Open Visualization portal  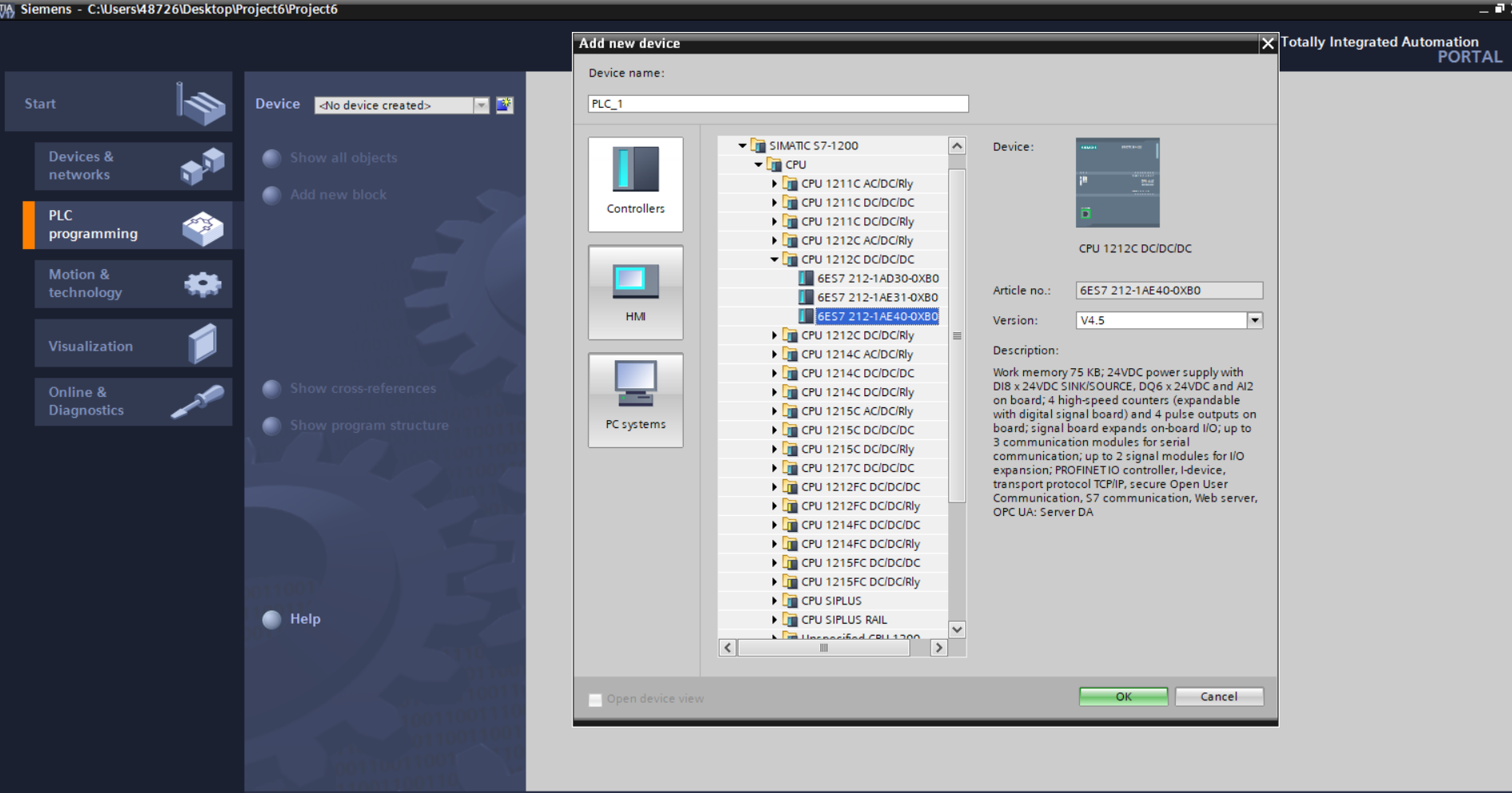(133, 343)
